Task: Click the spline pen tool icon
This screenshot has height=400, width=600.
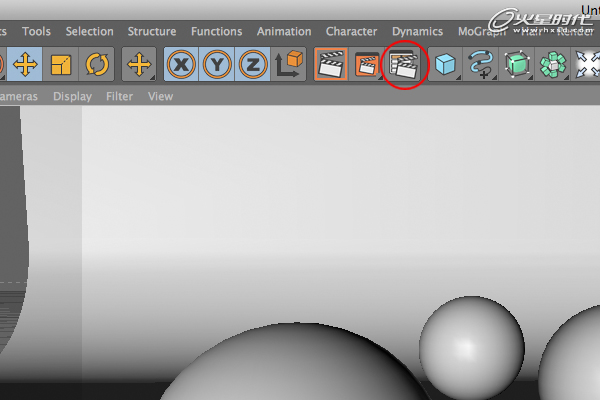Action: pyautogui.click(x=479, y=66)
